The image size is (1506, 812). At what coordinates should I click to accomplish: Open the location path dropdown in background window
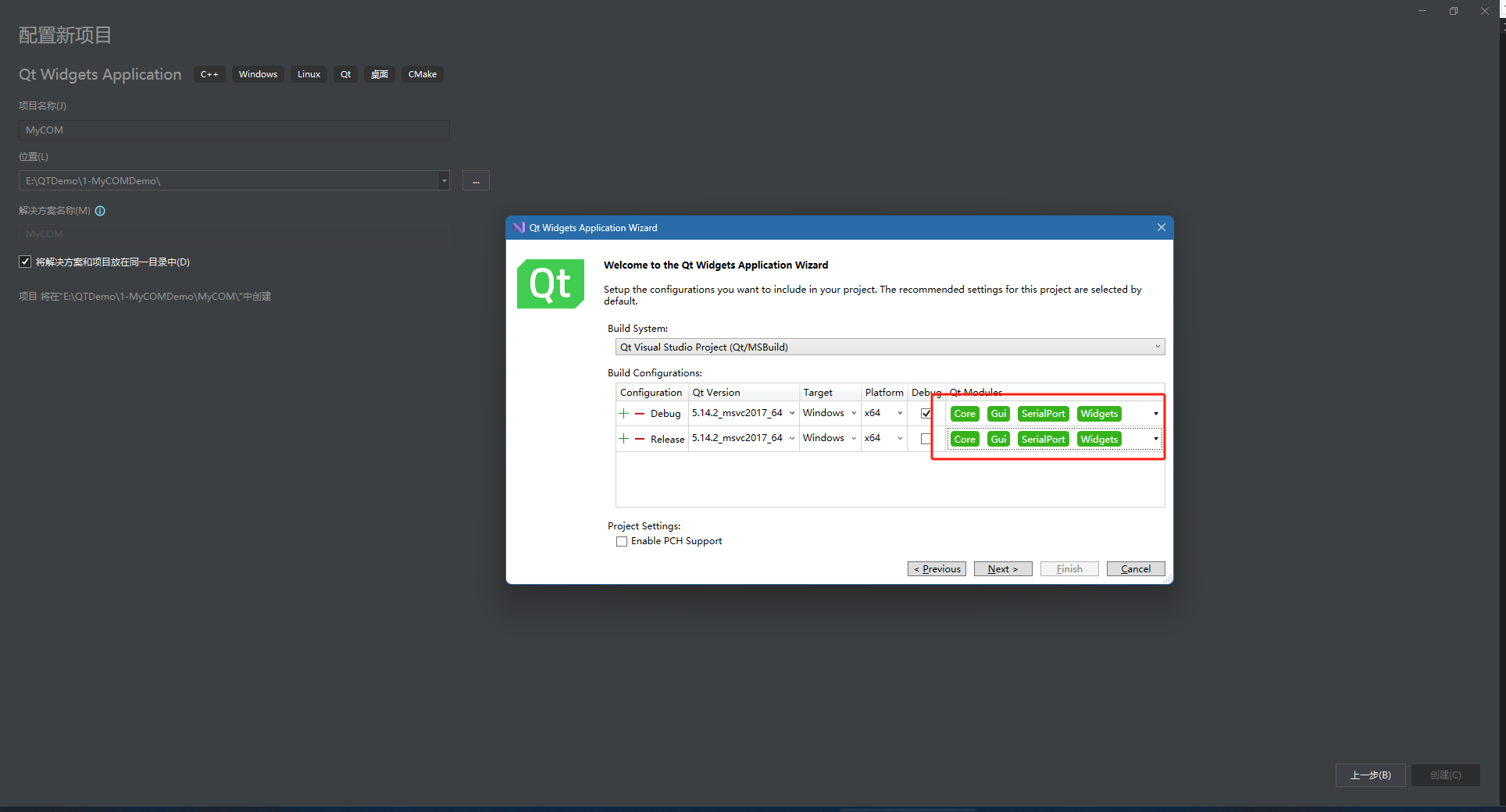444,180
